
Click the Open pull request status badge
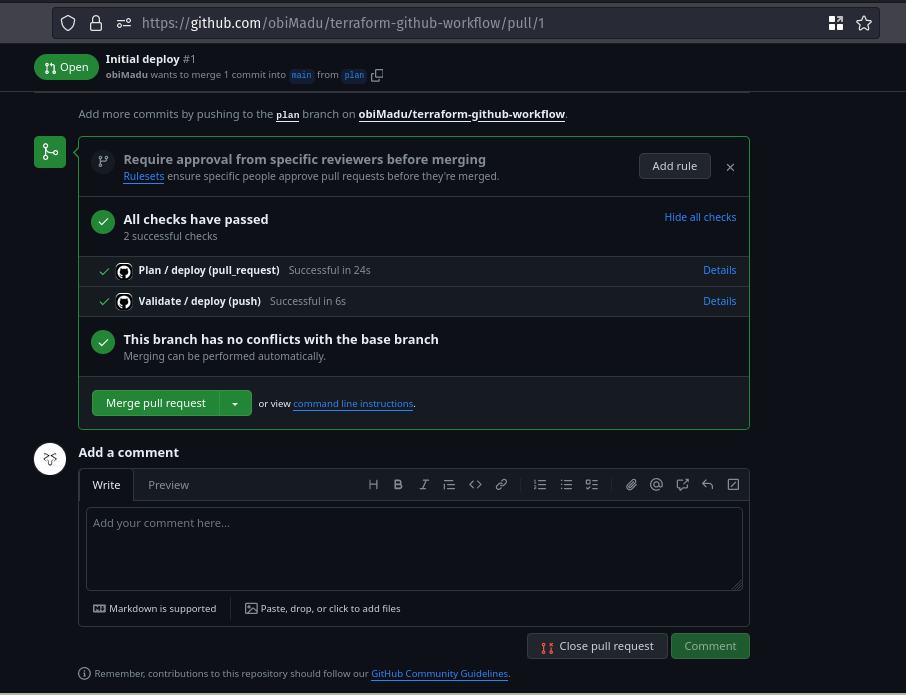66,67
